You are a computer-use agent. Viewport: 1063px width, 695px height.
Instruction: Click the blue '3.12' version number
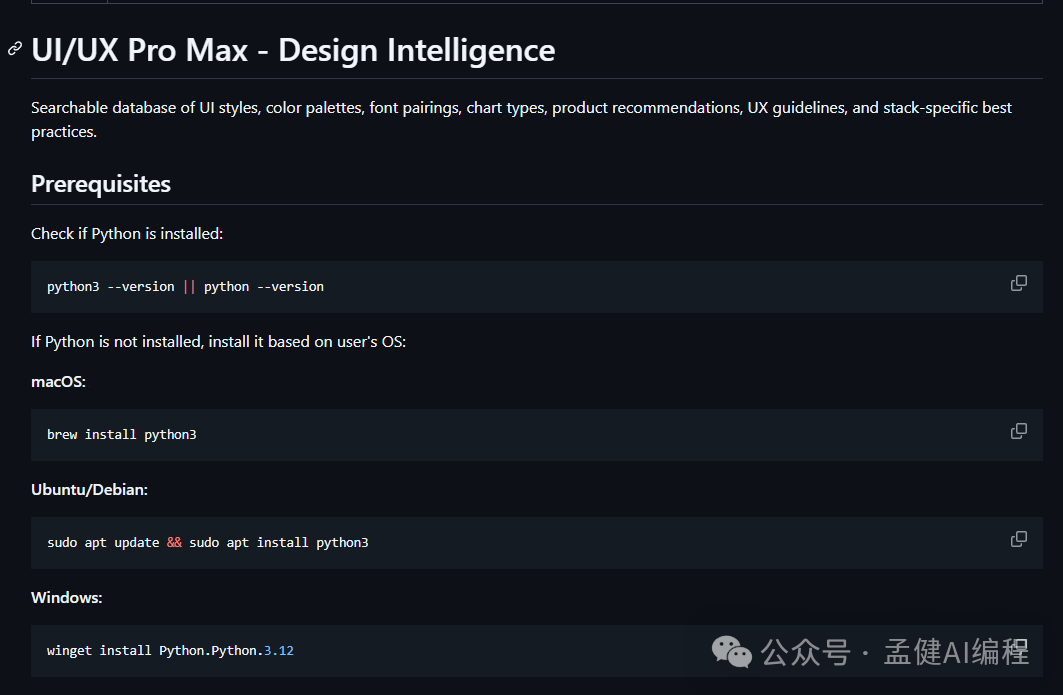[278, 651]
